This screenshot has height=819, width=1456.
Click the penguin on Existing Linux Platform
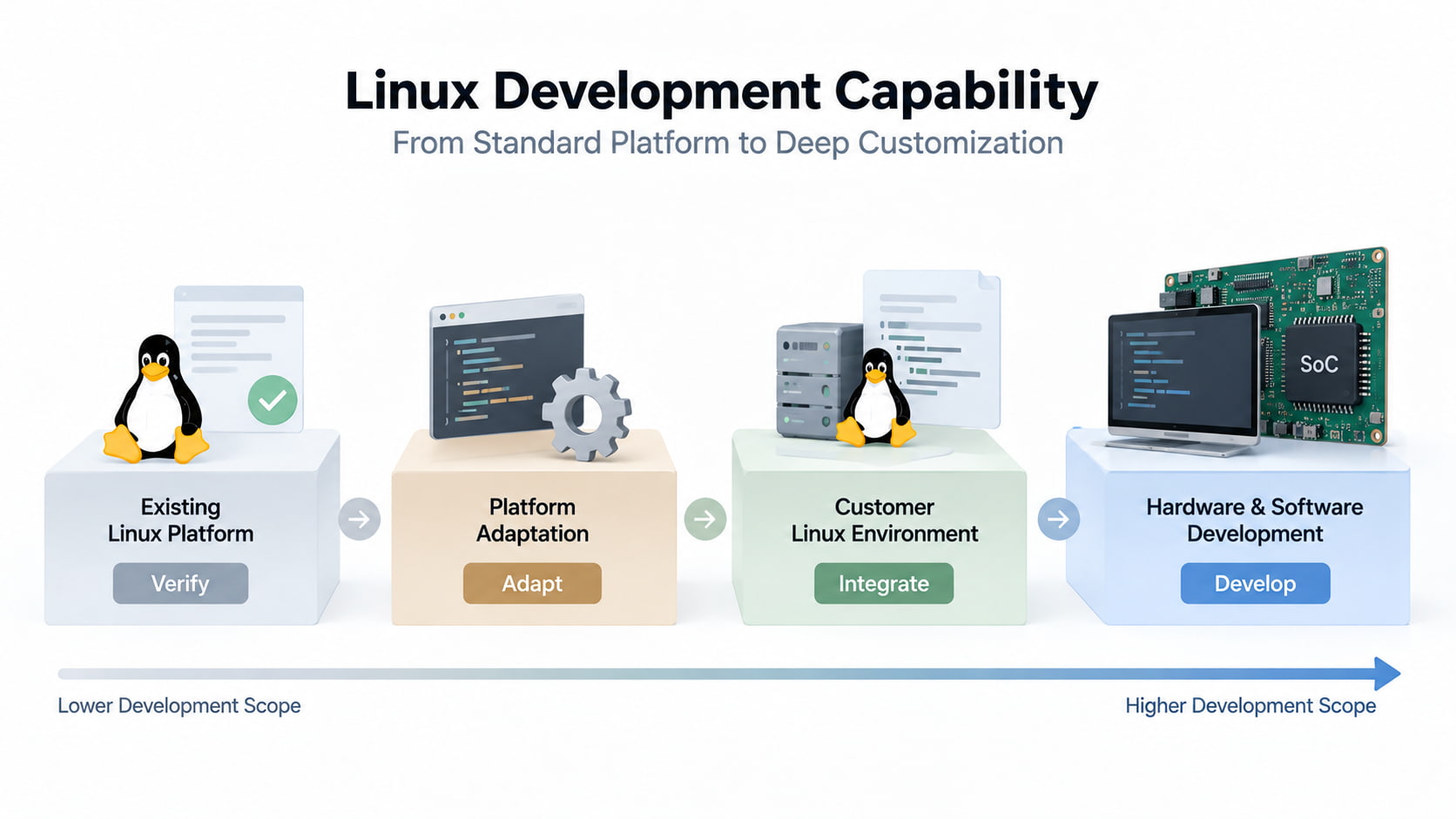156,399
